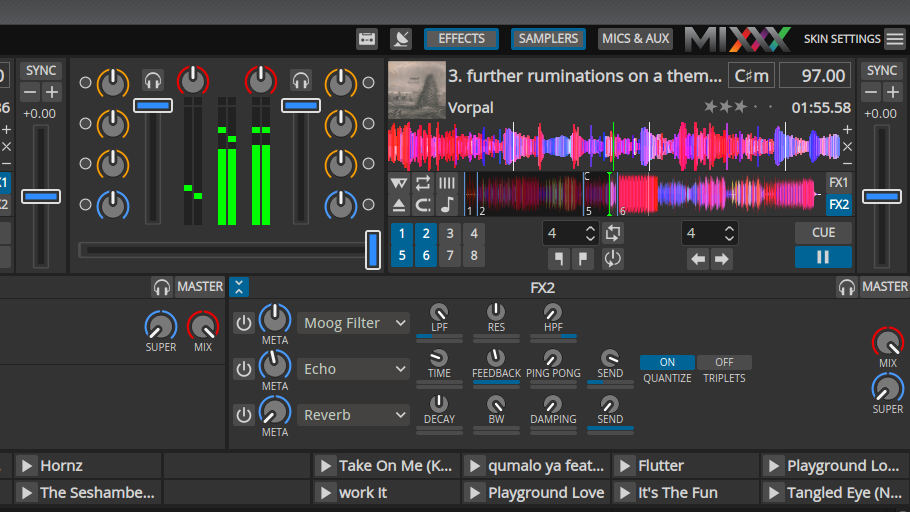Toggle the Echo QUANTIZE ON button

coord(667,362)
